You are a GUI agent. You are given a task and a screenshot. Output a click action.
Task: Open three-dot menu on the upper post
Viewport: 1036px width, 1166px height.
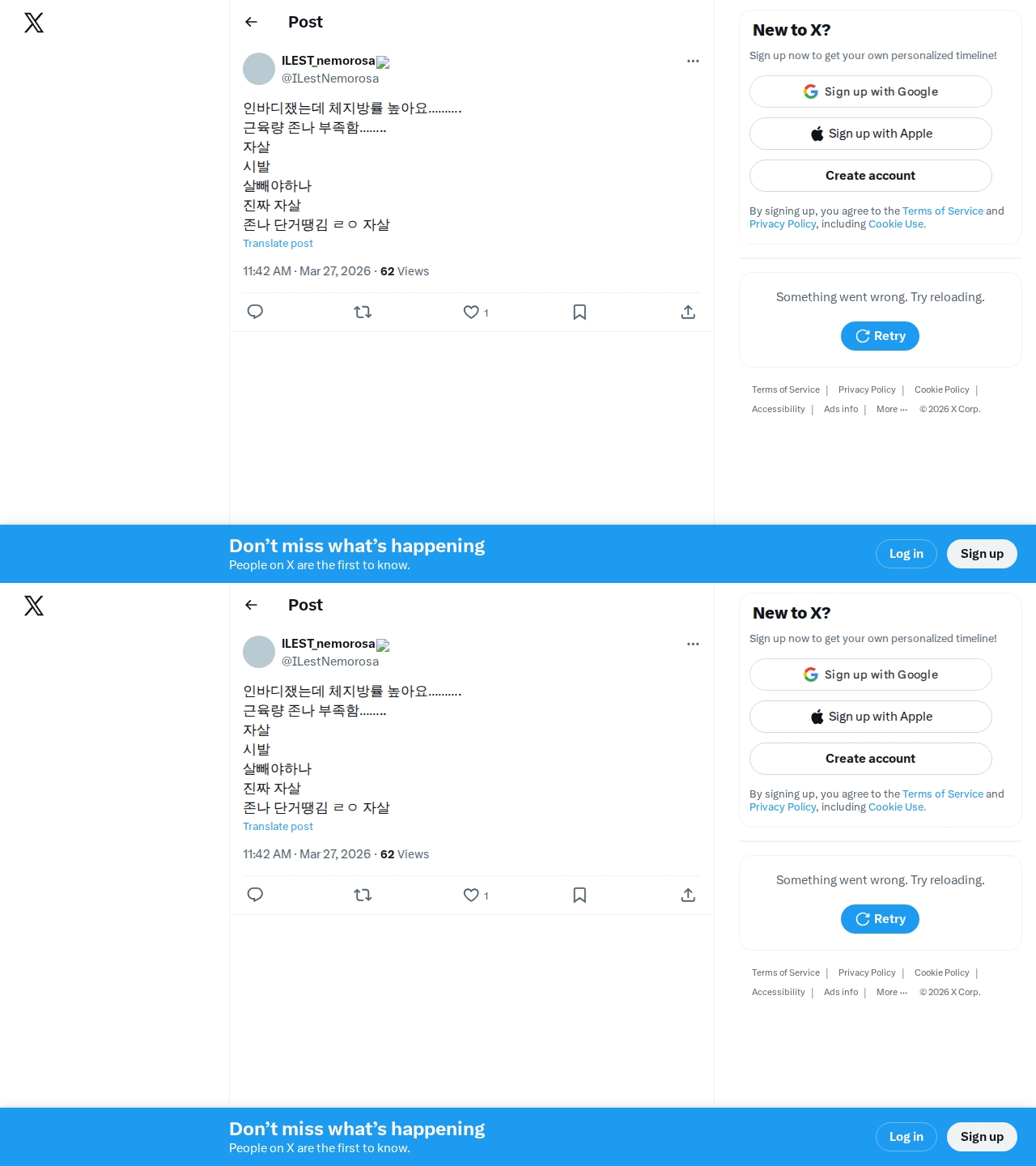[x=693, y=61]
